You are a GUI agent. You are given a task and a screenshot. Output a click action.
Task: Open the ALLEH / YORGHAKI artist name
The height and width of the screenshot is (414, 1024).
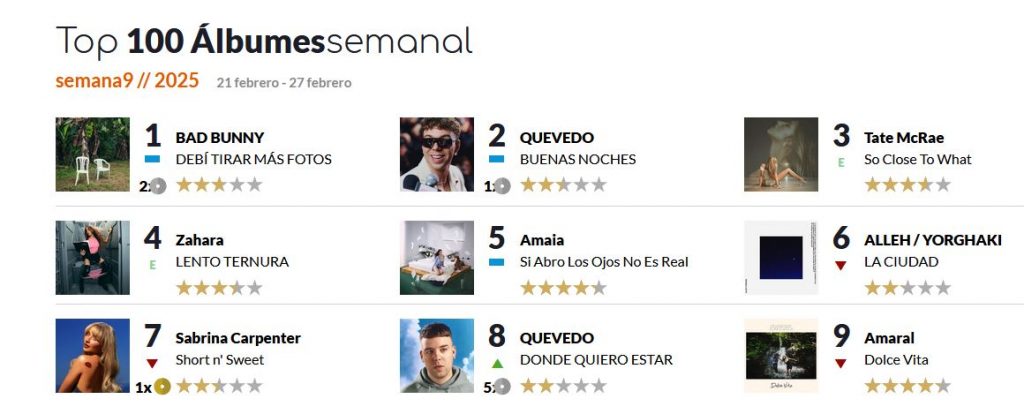tap(931, 240)
